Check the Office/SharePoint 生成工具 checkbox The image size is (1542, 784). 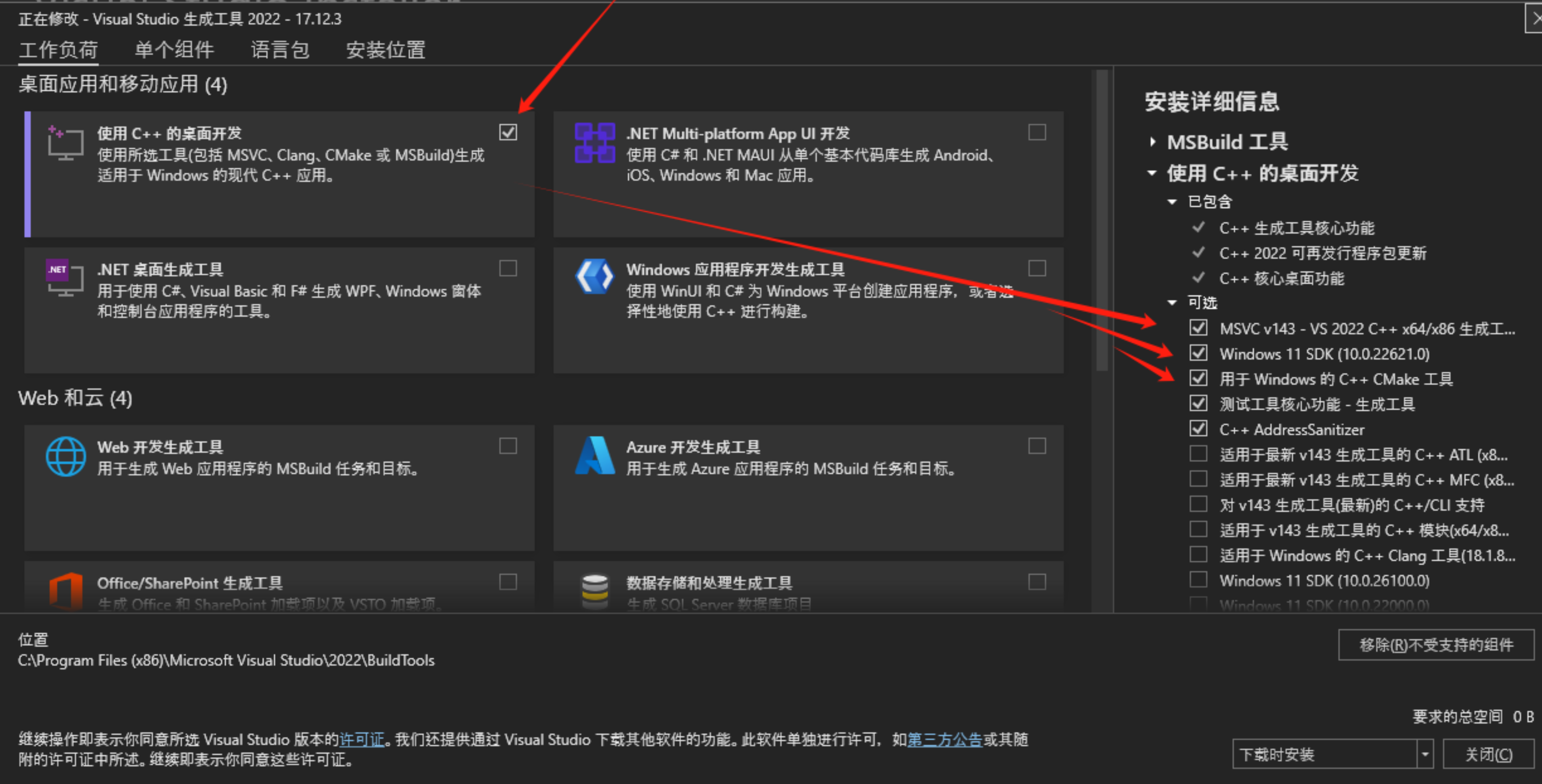[508, 582]
